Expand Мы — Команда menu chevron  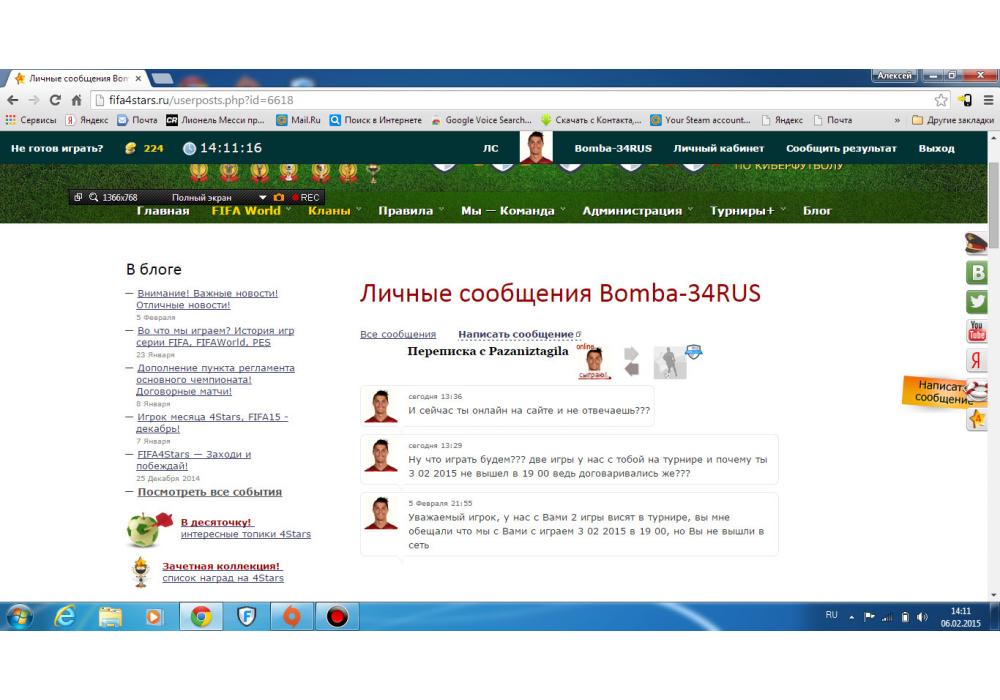[x=562, y=209]
